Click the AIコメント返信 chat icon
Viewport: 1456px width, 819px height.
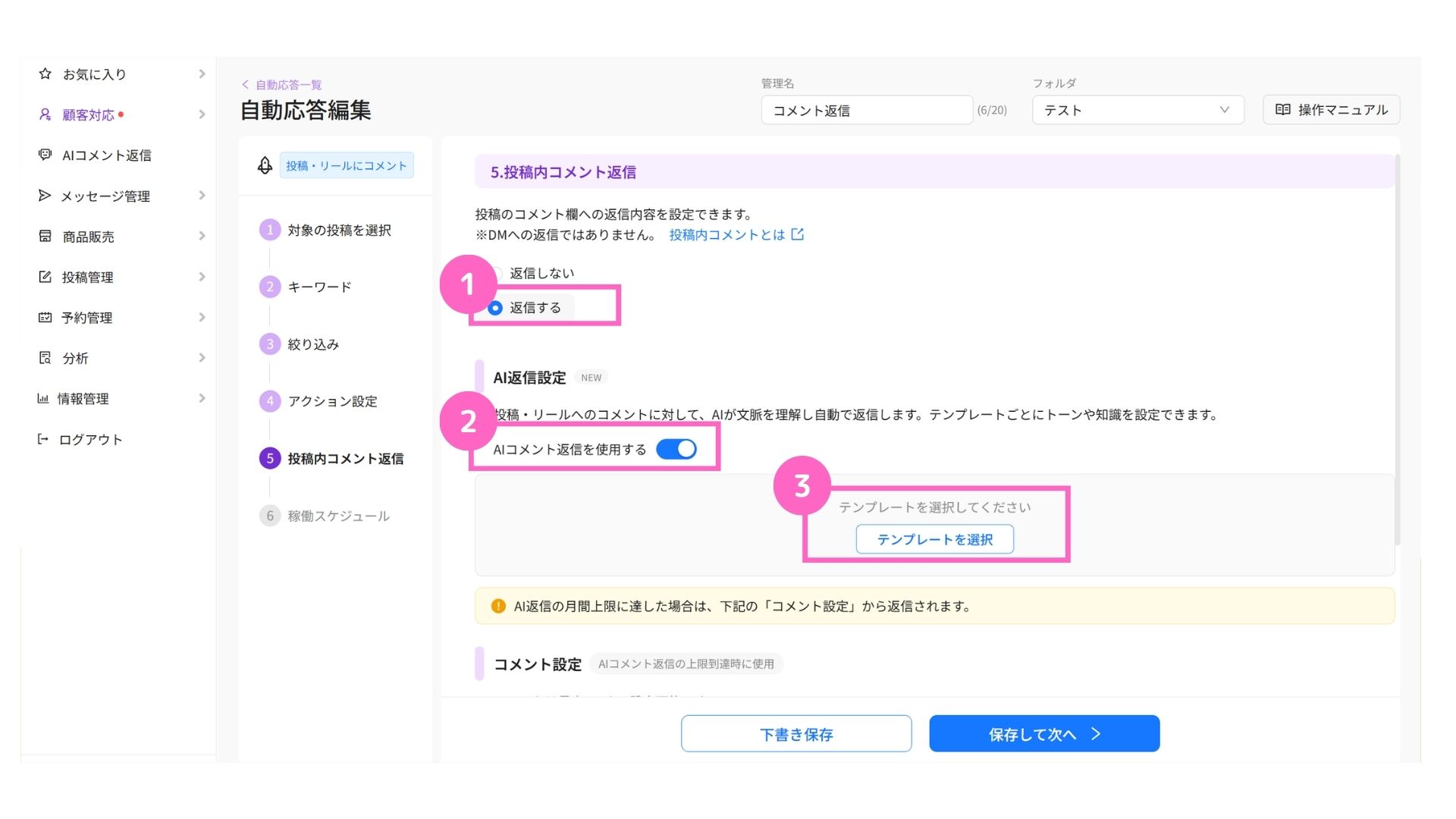(45, 155)
